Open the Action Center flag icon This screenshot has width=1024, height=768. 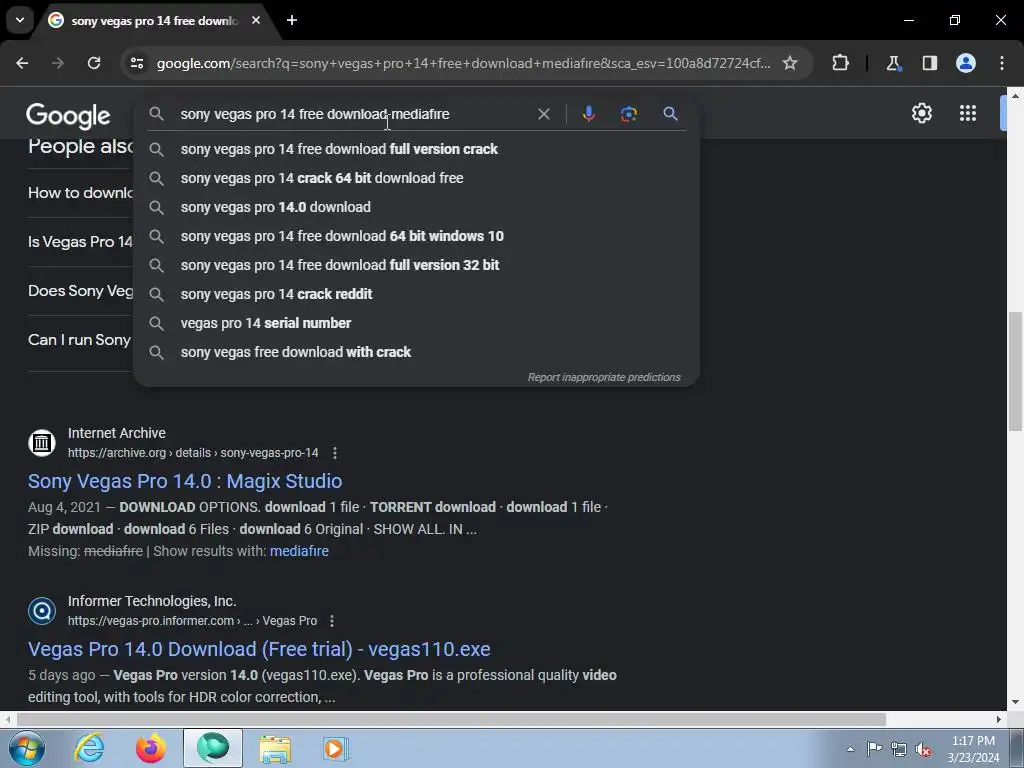pos(874,749)
